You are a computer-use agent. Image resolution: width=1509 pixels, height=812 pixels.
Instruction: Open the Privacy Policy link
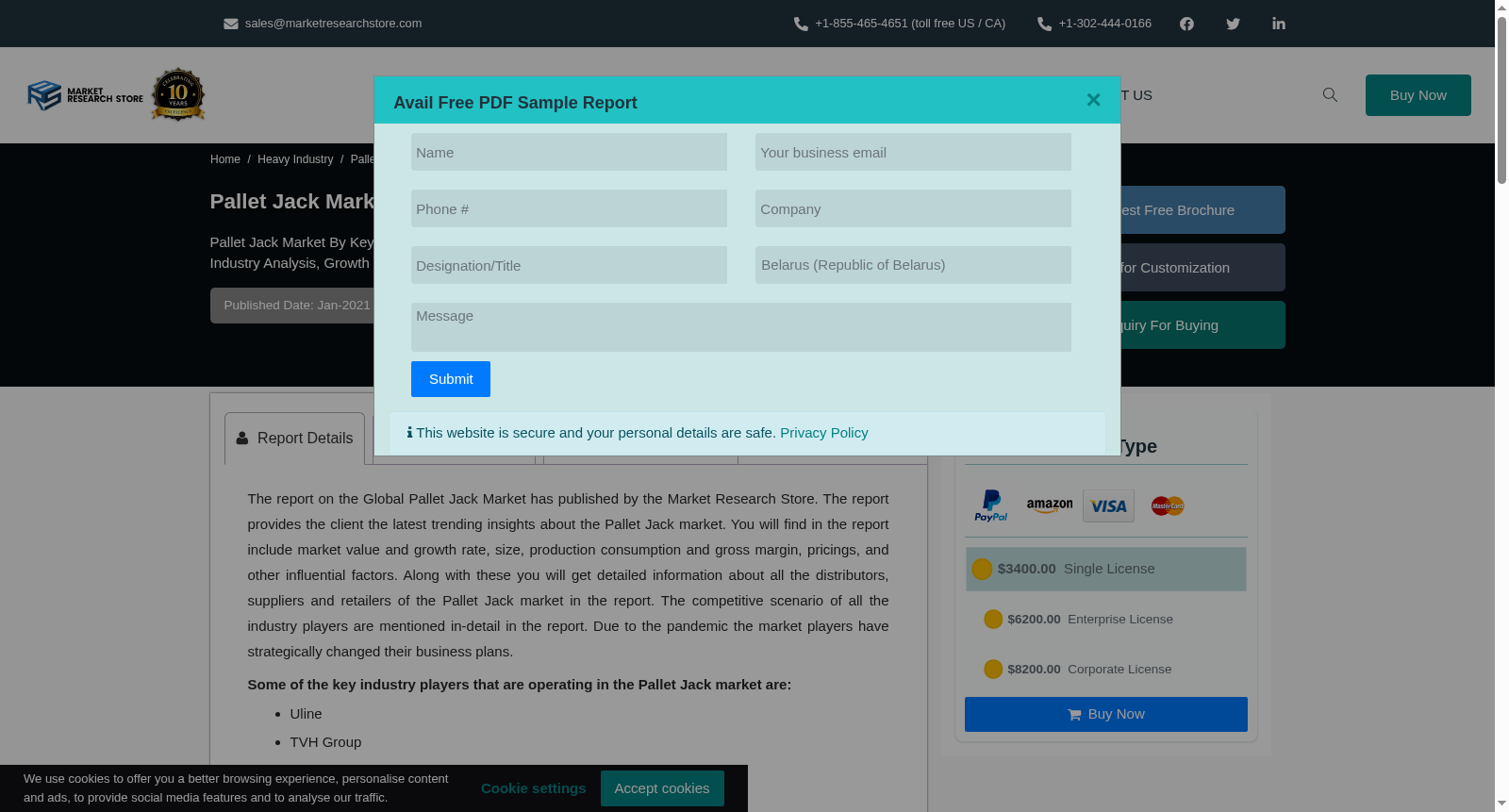(823, 433)
